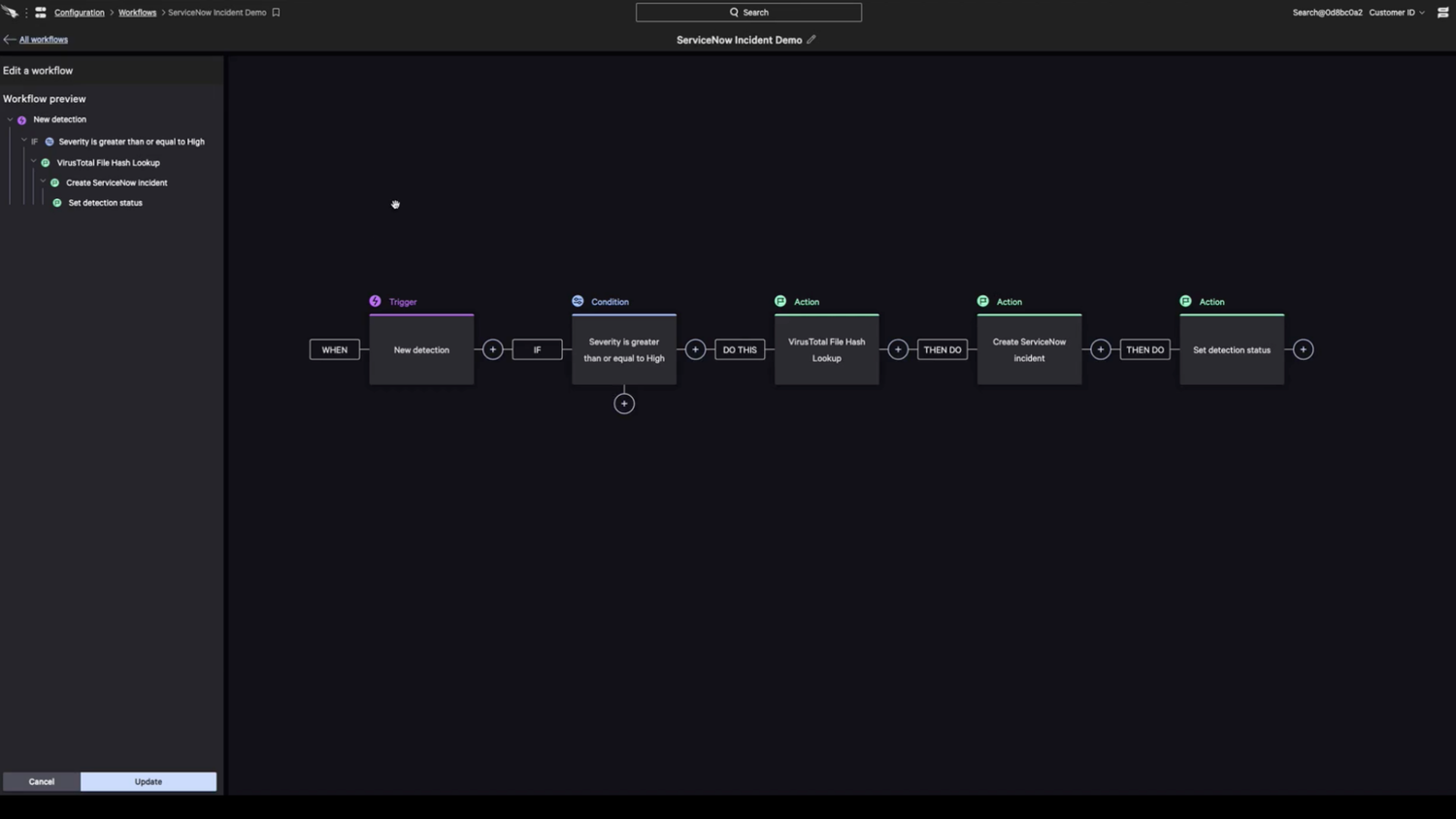The width and height of the screenshot is (1456, 819).
Task: Click the purple Trigger lightning icon on canvas
Action: point(376,302)
